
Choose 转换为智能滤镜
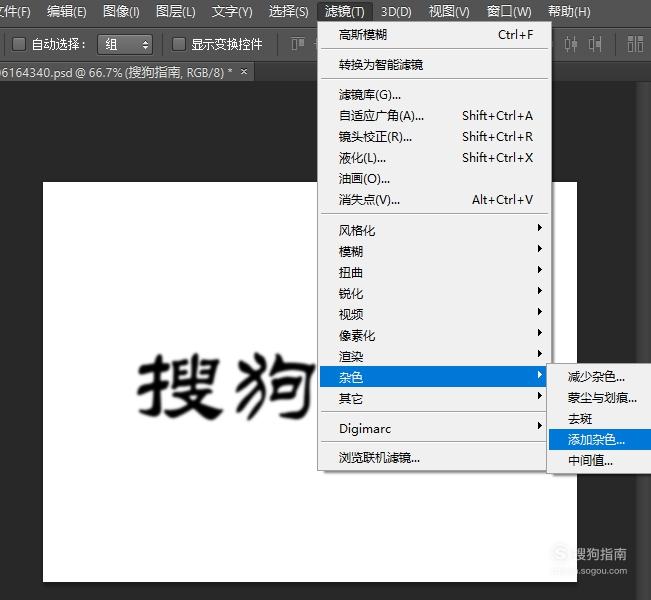[435, 64]
